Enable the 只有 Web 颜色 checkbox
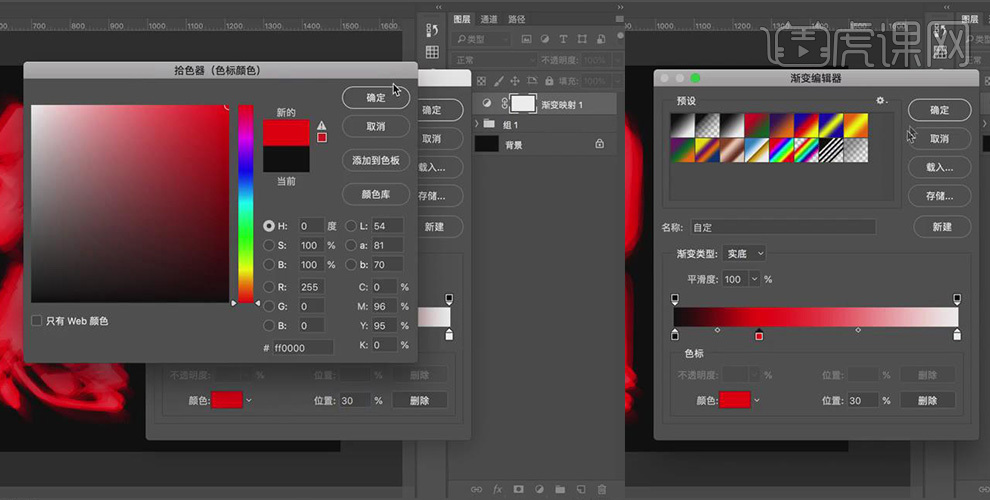Viewport: 990px width, 500px height. pyautogui.click(x=37, y=321)
